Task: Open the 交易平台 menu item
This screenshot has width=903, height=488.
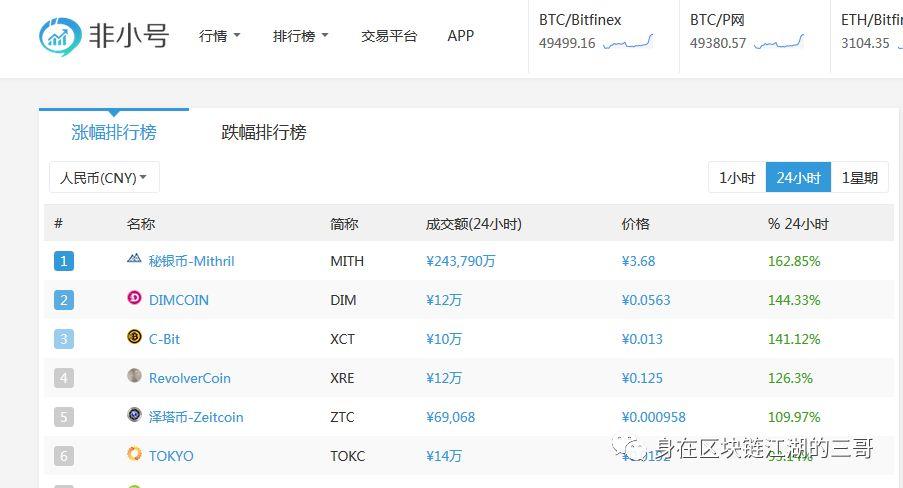Action: [x=389, y=36]
